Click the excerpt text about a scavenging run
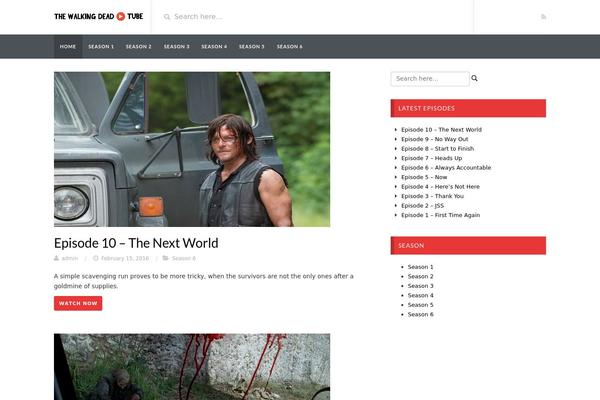600x400 pixels. pyautogui.click(x=204, y=281)
